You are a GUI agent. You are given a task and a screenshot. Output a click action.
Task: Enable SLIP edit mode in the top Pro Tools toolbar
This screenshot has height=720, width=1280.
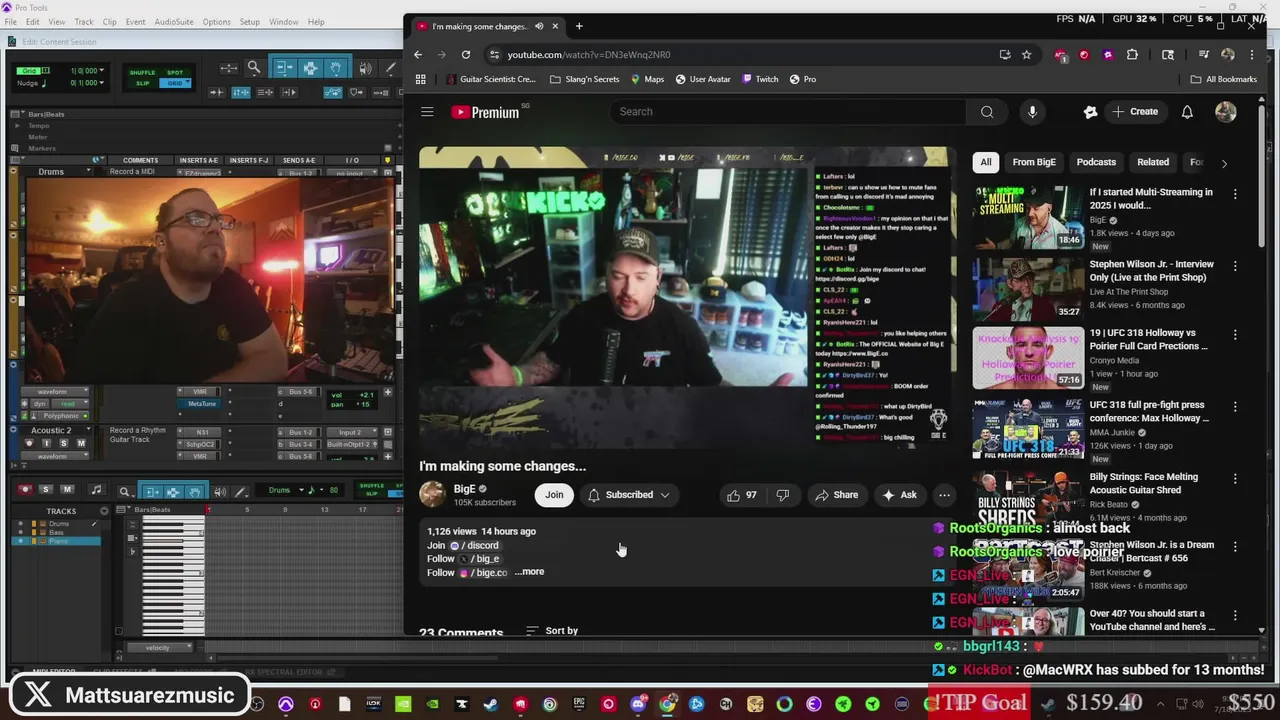[x=142, y=83]
